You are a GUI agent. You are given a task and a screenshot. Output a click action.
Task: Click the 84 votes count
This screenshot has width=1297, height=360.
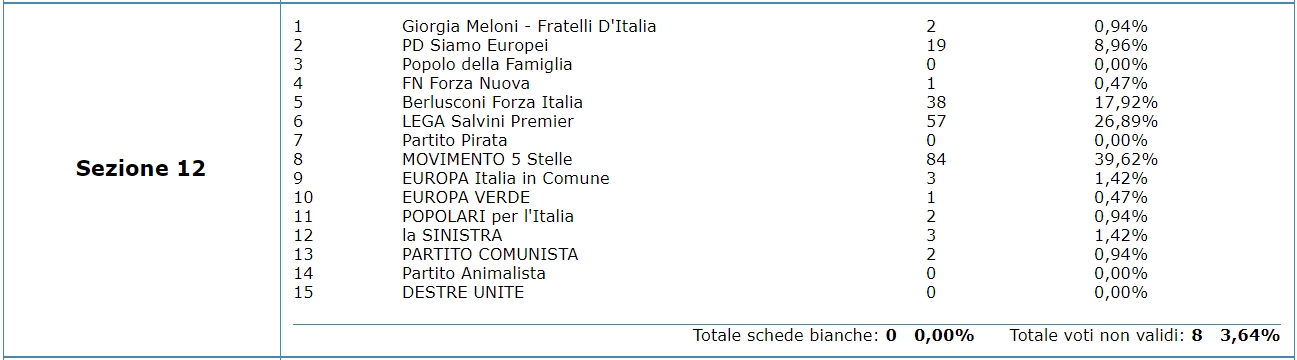click(937, 160)
